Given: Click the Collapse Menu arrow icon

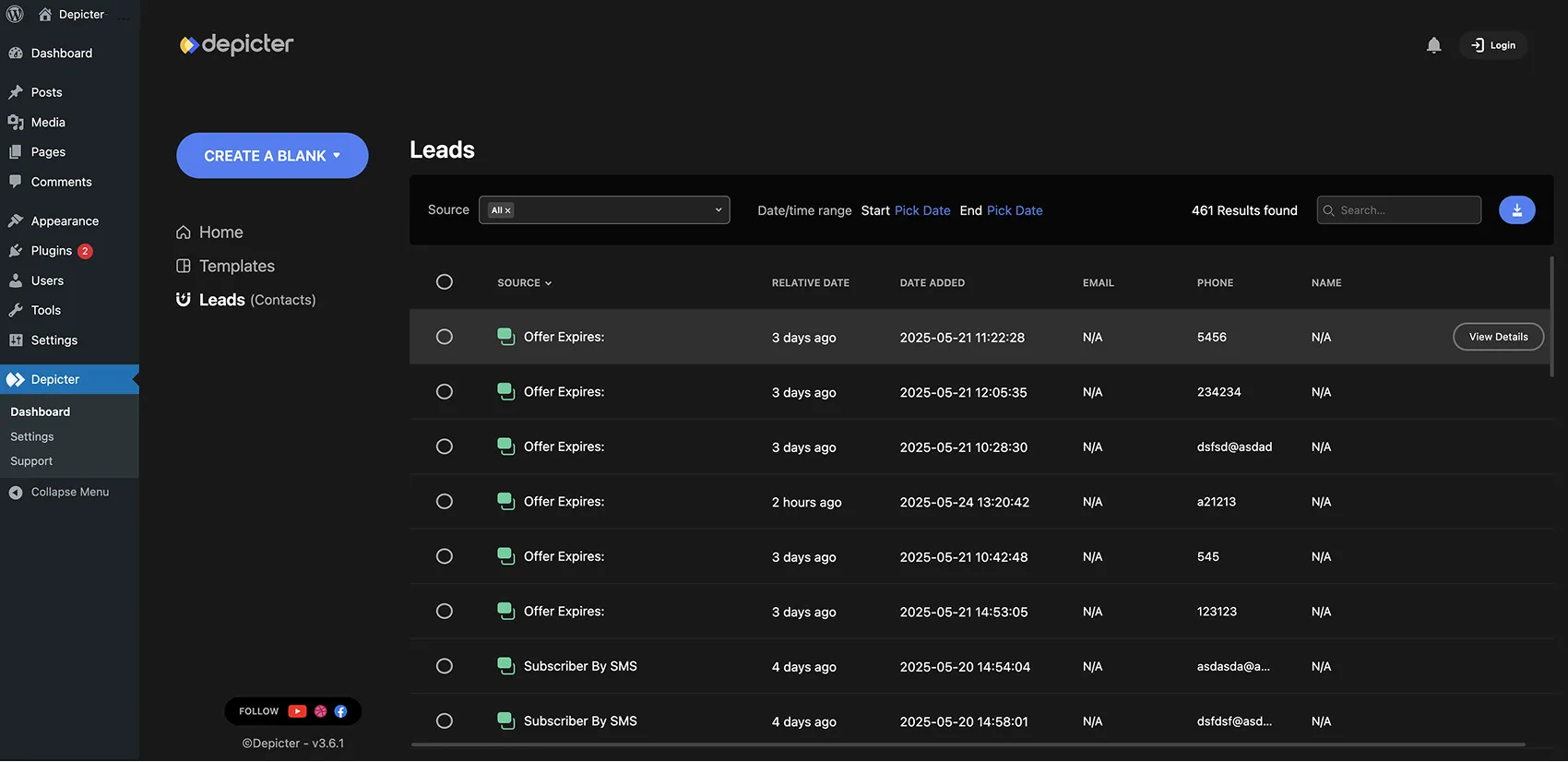Looking at the screenshot, I should coord(16,493).
